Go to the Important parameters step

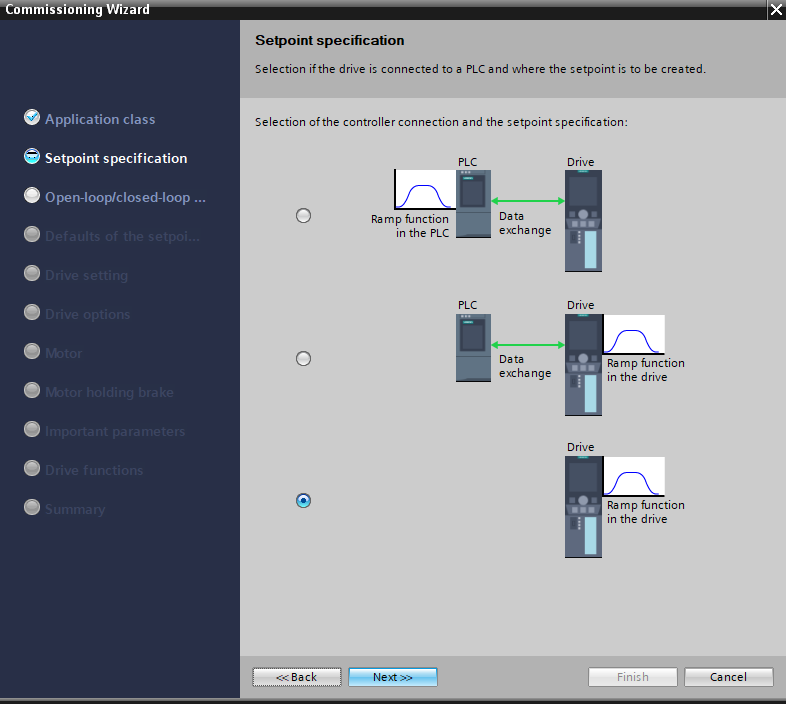click(x=115, y=431)
